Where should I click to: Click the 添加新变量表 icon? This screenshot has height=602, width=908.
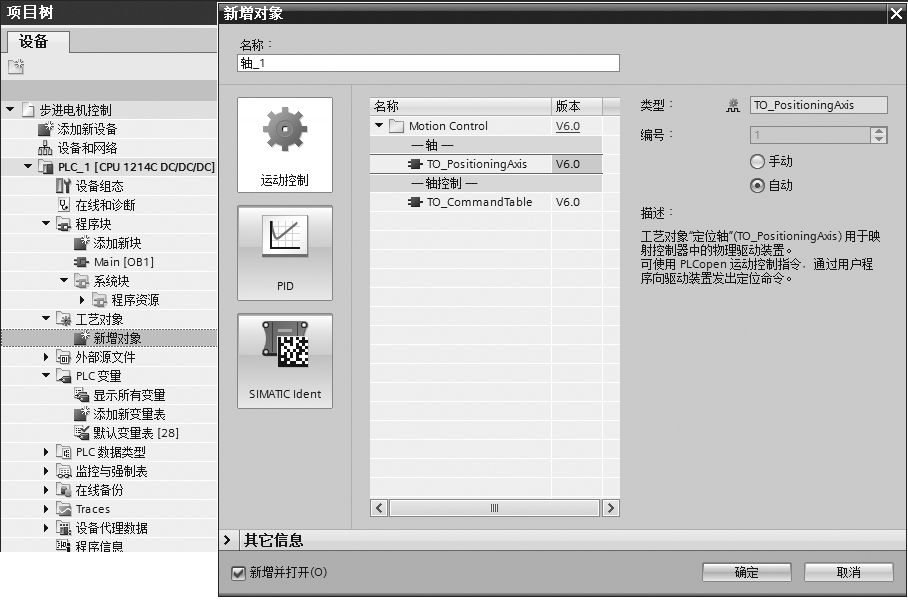[82, 414]
